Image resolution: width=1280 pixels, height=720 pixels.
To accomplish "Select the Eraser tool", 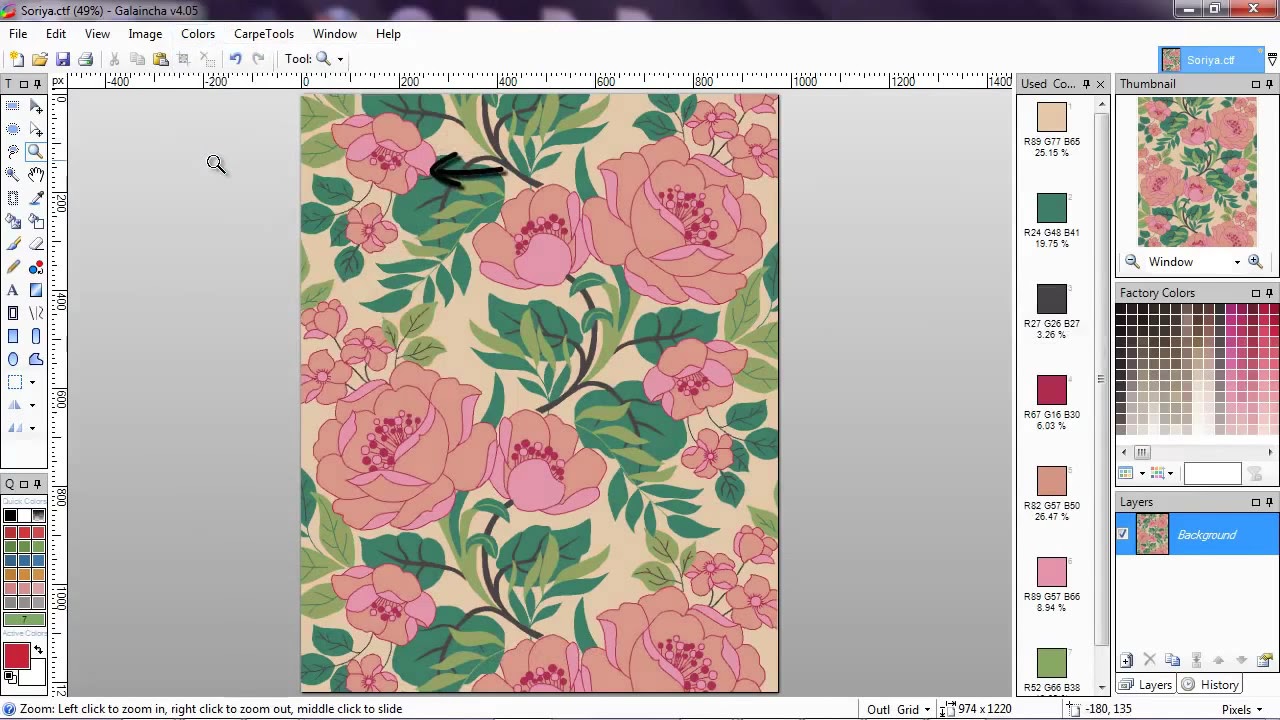I will click(36, 244).
